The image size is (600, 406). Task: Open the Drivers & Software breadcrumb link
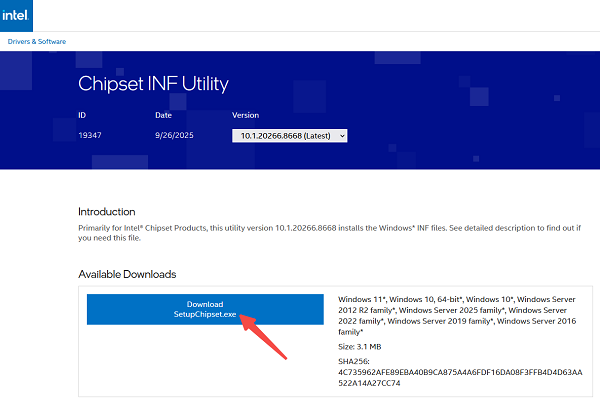pos(36,41)
